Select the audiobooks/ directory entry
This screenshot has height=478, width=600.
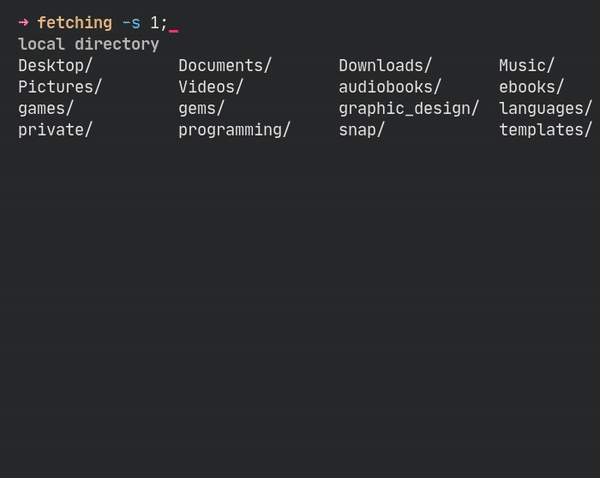click(390, 87)
